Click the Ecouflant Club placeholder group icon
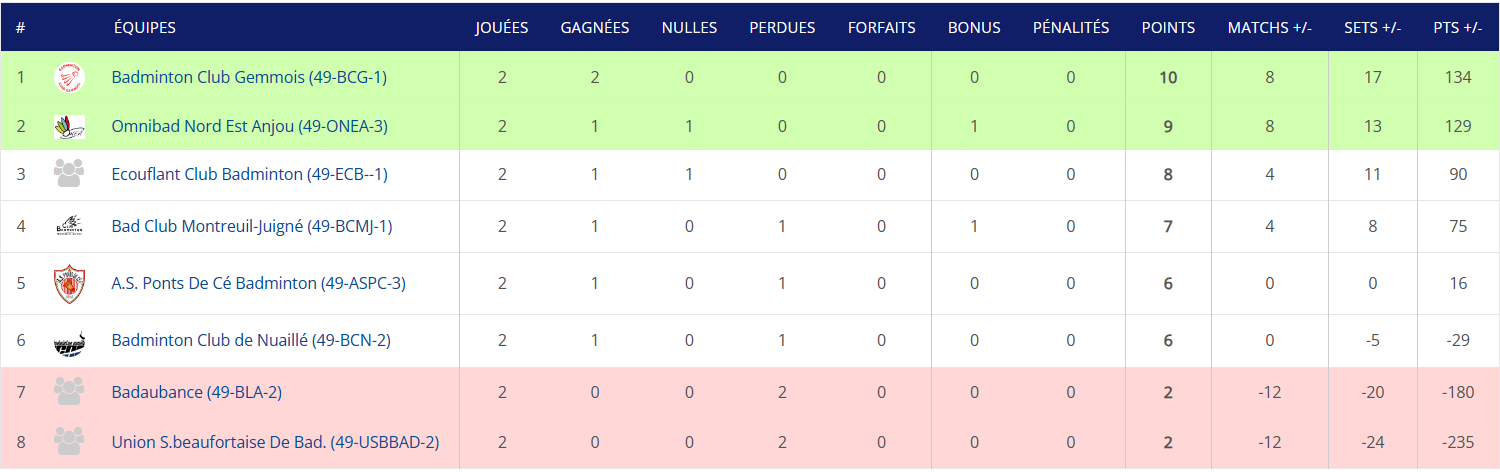The width and height of the screenshot is (1500, 472). pos(69,174)
